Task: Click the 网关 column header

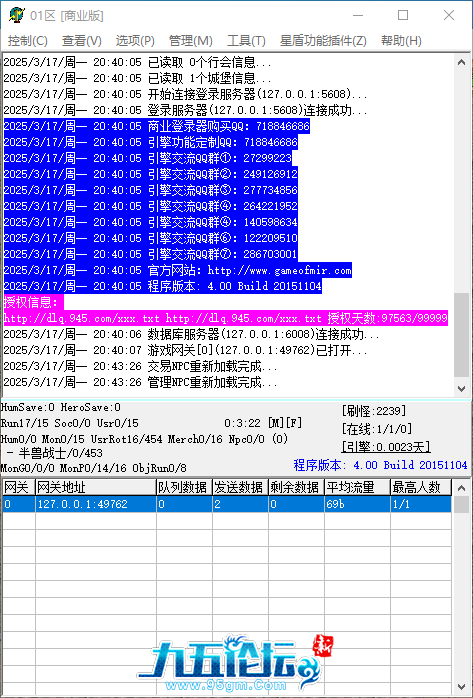Action: [19, 487]
